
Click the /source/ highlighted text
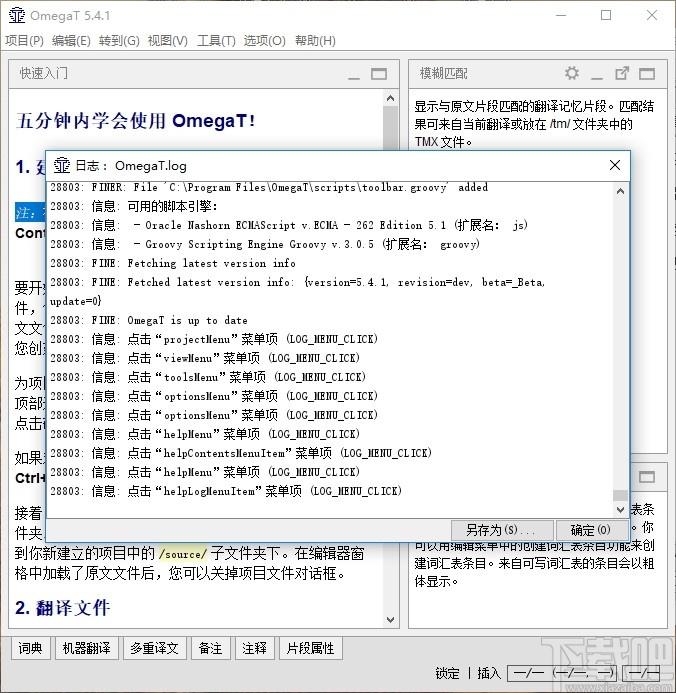(183, 554)
